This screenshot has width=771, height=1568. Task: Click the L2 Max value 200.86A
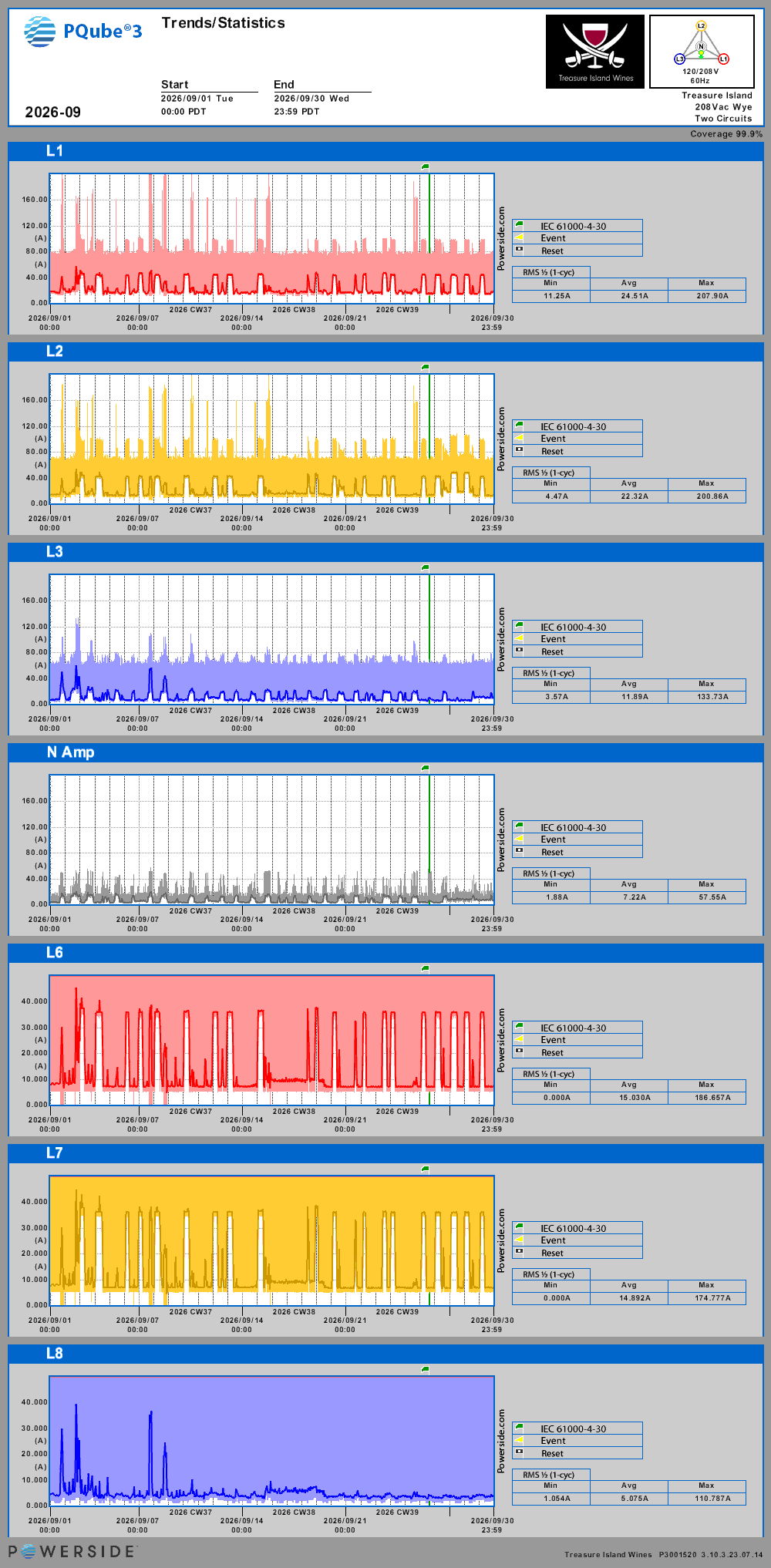point(712,496)
